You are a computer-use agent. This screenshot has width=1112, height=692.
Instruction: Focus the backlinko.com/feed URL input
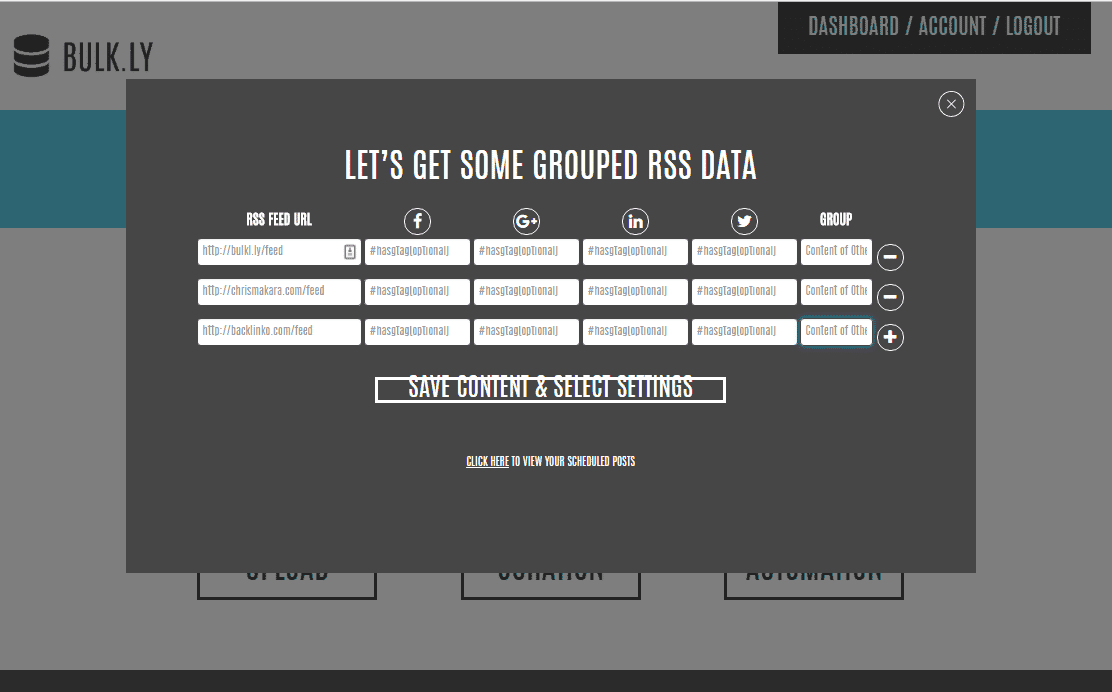click(x=279, y=332)
